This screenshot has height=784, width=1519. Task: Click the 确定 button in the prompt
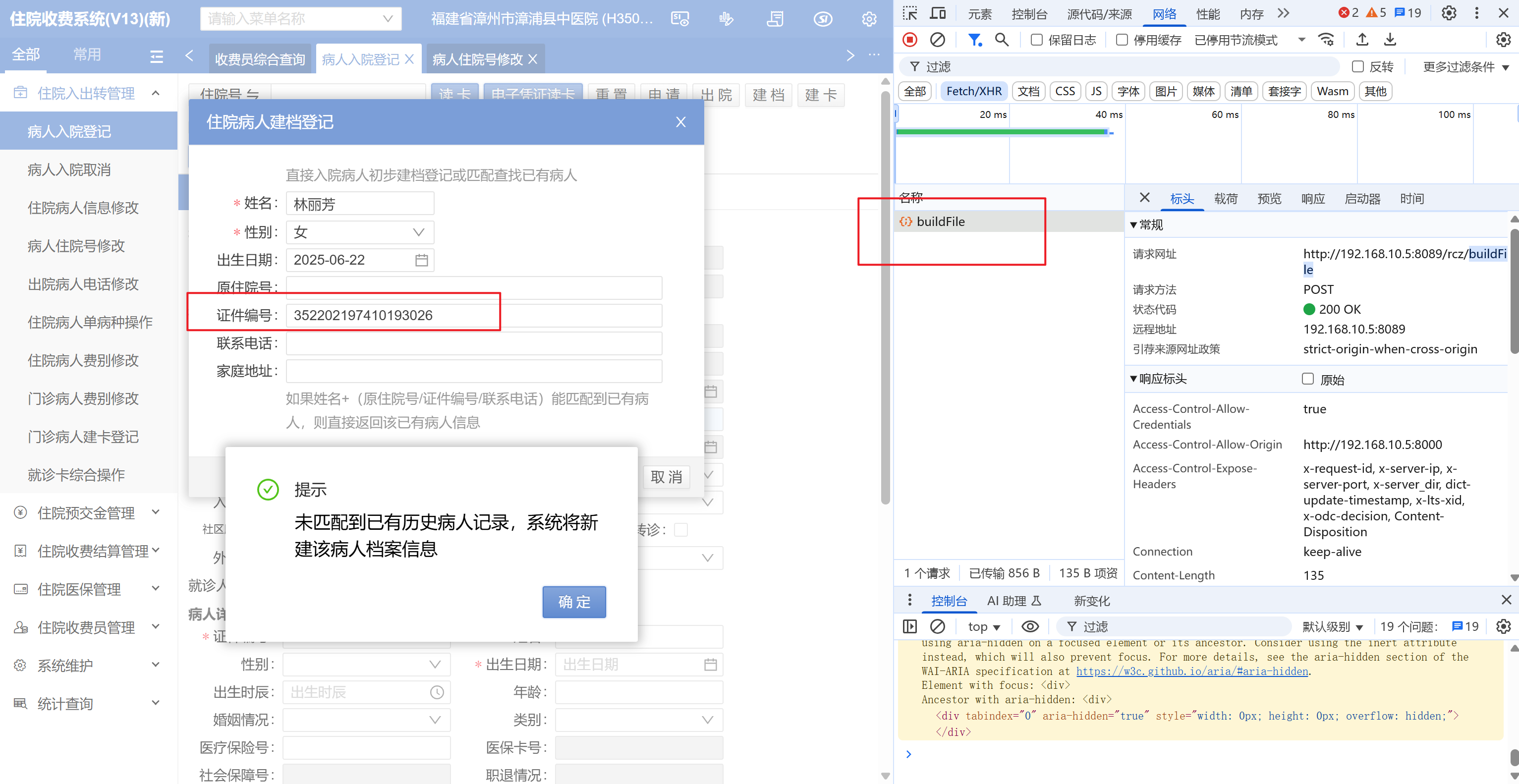573,602
